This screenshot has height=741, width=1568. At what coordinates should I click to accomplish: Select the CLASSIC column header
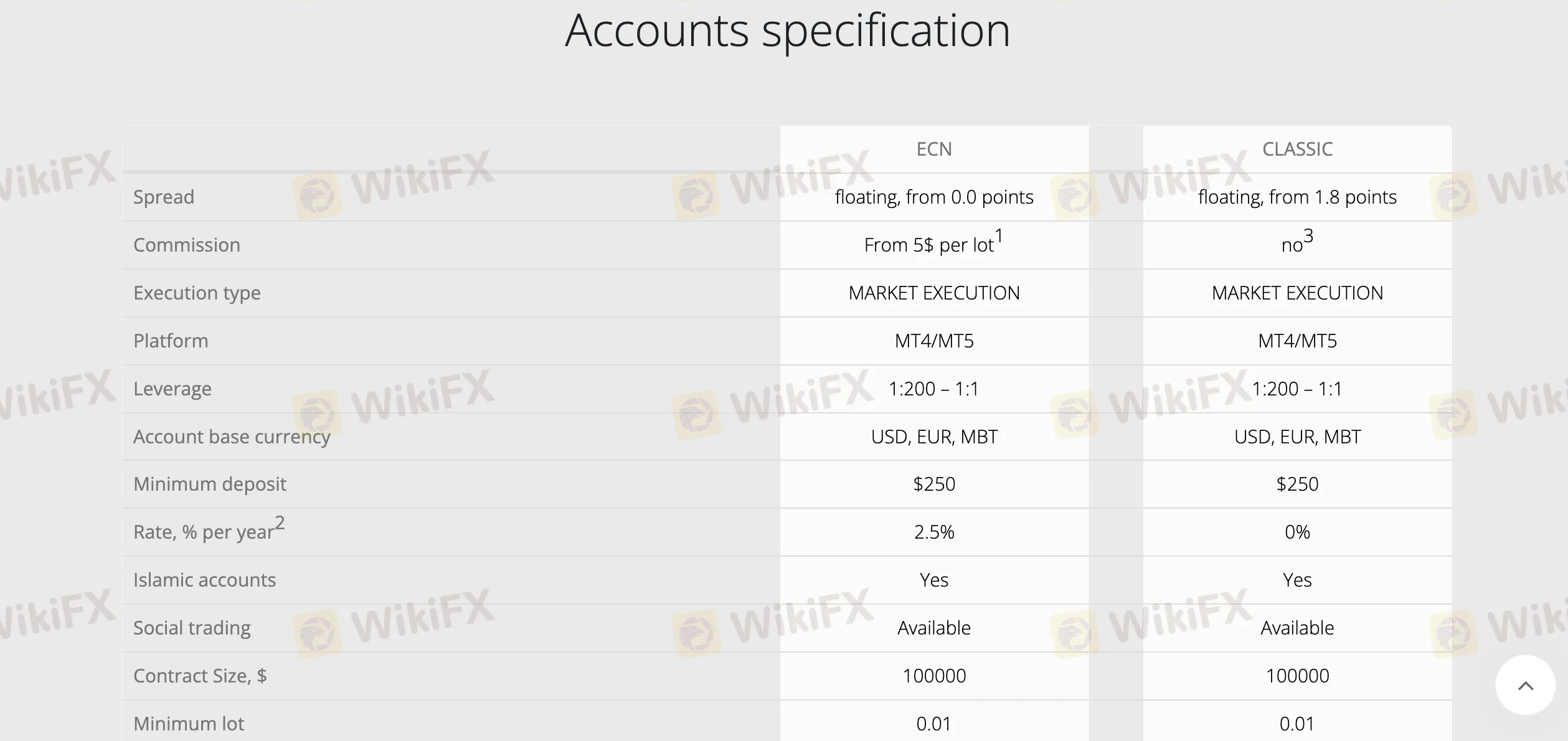(x=1297, y=149)
